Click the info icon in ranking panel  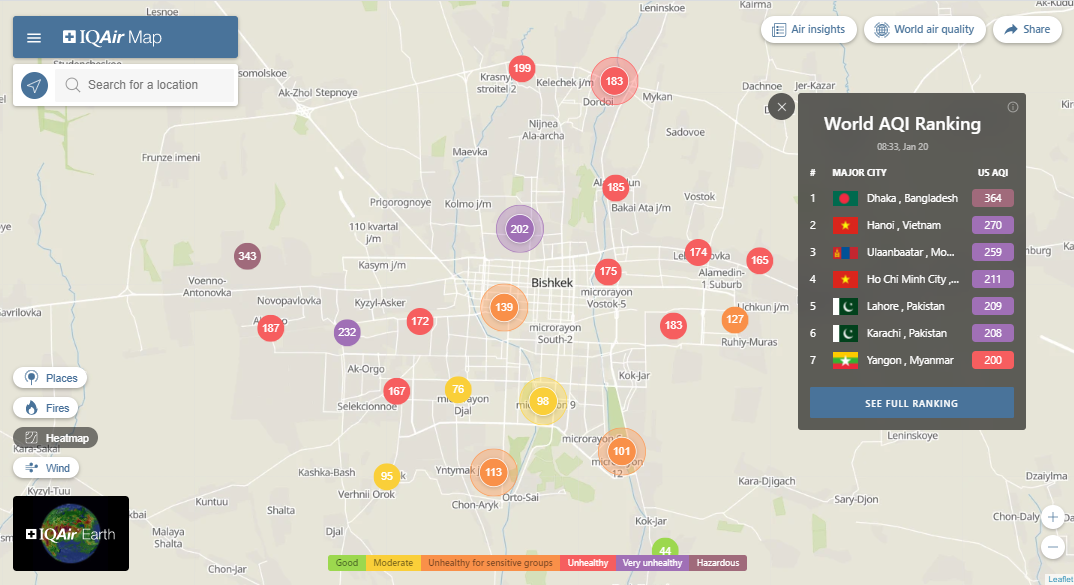pos(1012,107)
